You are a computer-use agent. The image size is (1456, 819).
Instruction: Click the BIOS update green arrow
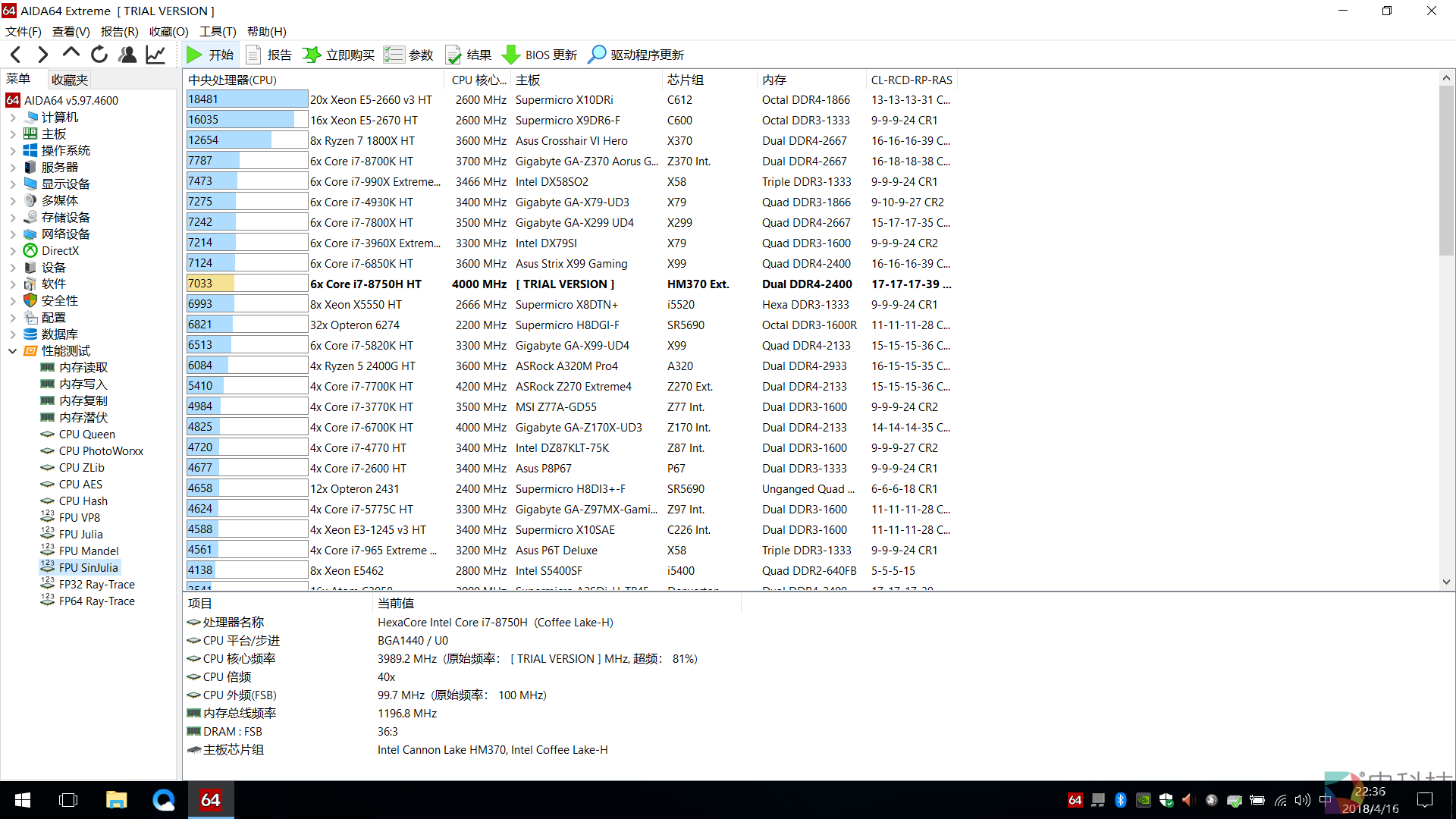click(x=511, y=55)
